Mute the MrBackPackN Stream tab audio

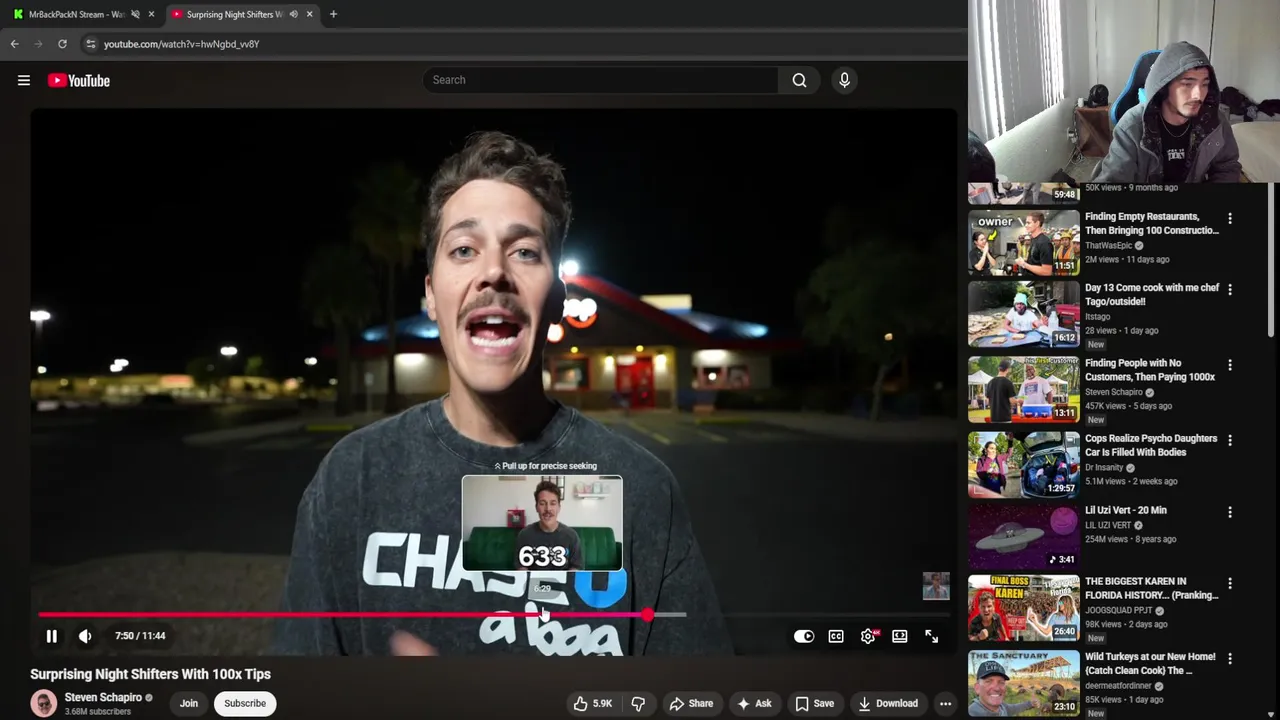(x=135, y=14)
